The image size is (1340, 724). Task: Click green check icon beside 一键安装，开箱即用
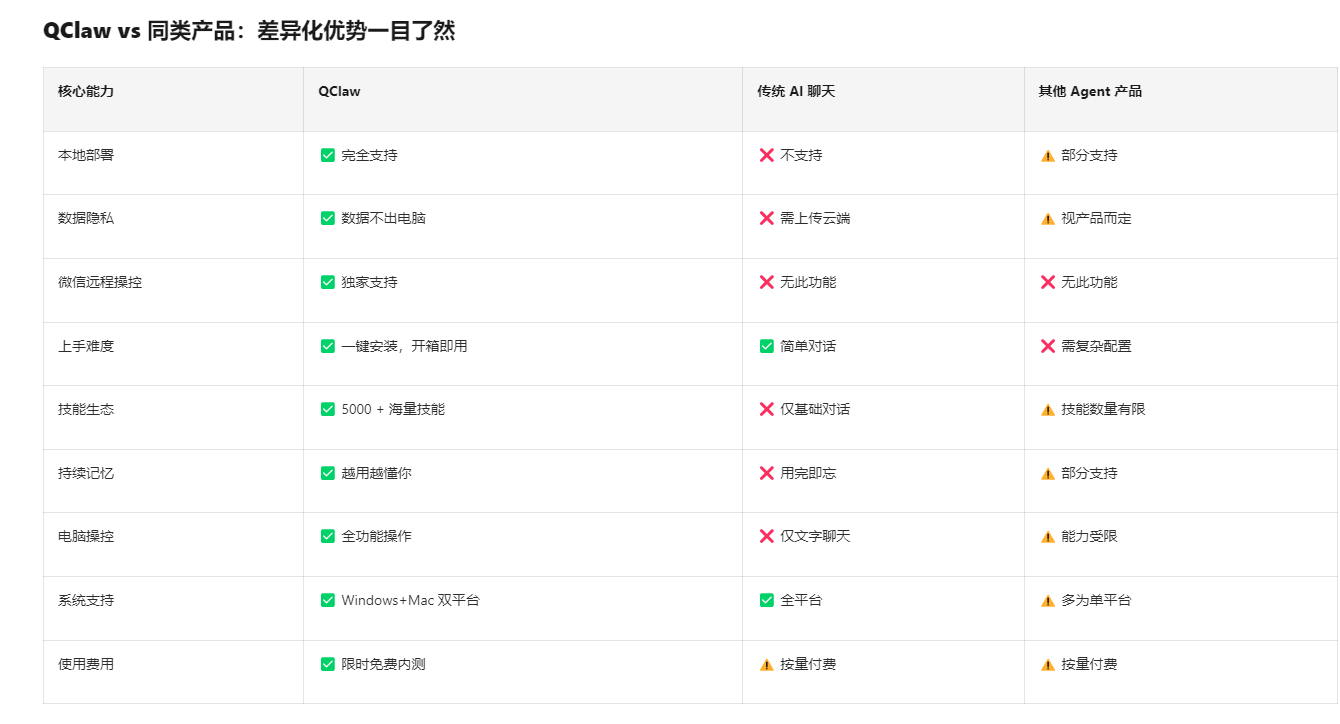[x=328, y=346]
